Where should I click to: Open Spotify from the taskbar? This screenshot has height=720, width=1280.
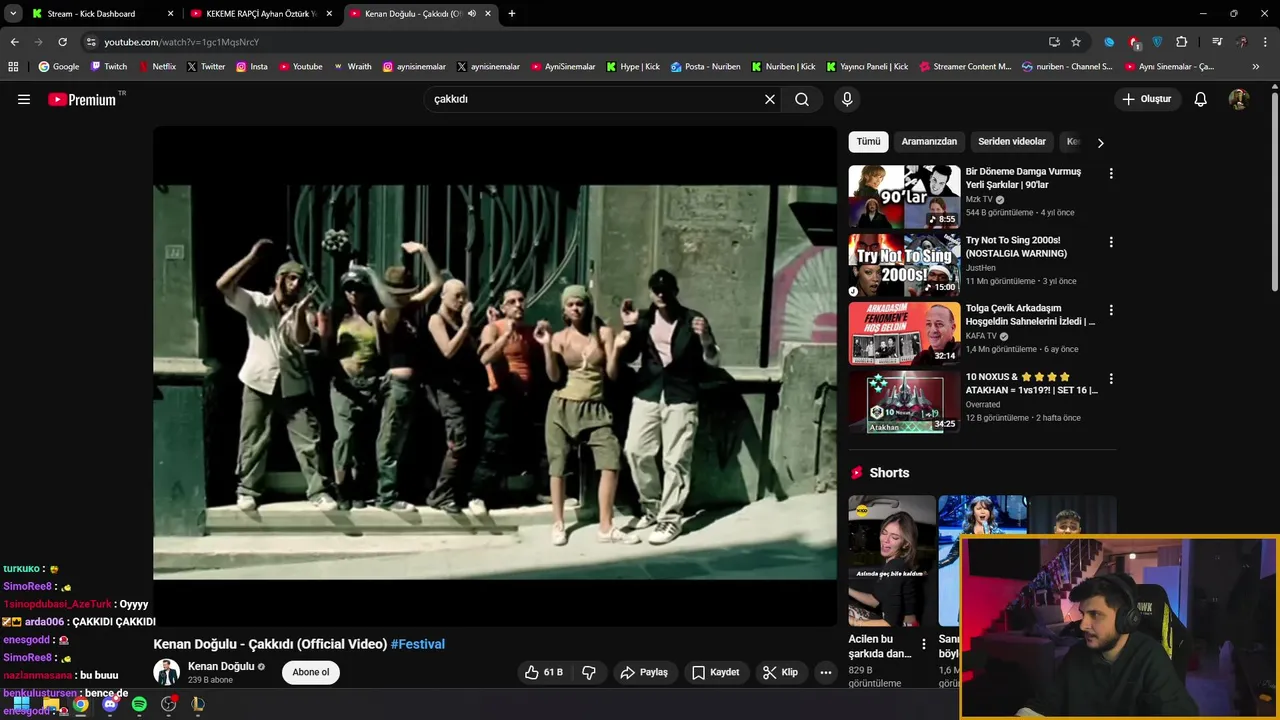click(139, 704)
